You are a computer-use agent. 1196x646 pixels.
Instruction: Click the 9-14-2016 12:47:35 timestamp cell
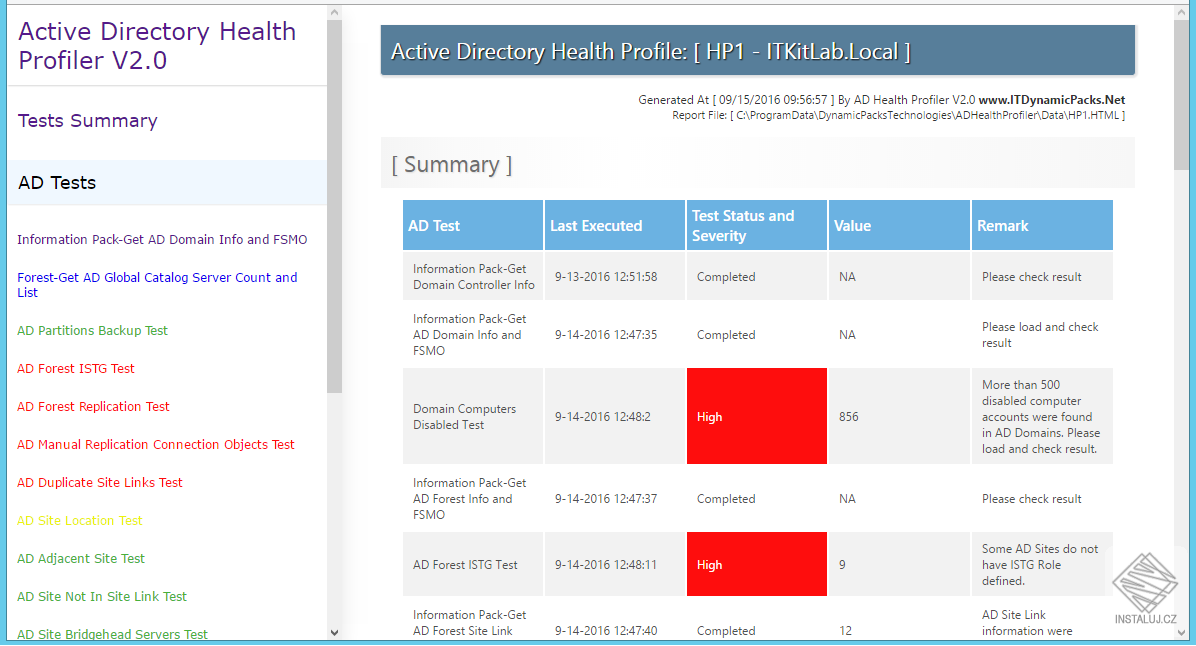pyautogui.click(x=615, y=335)
